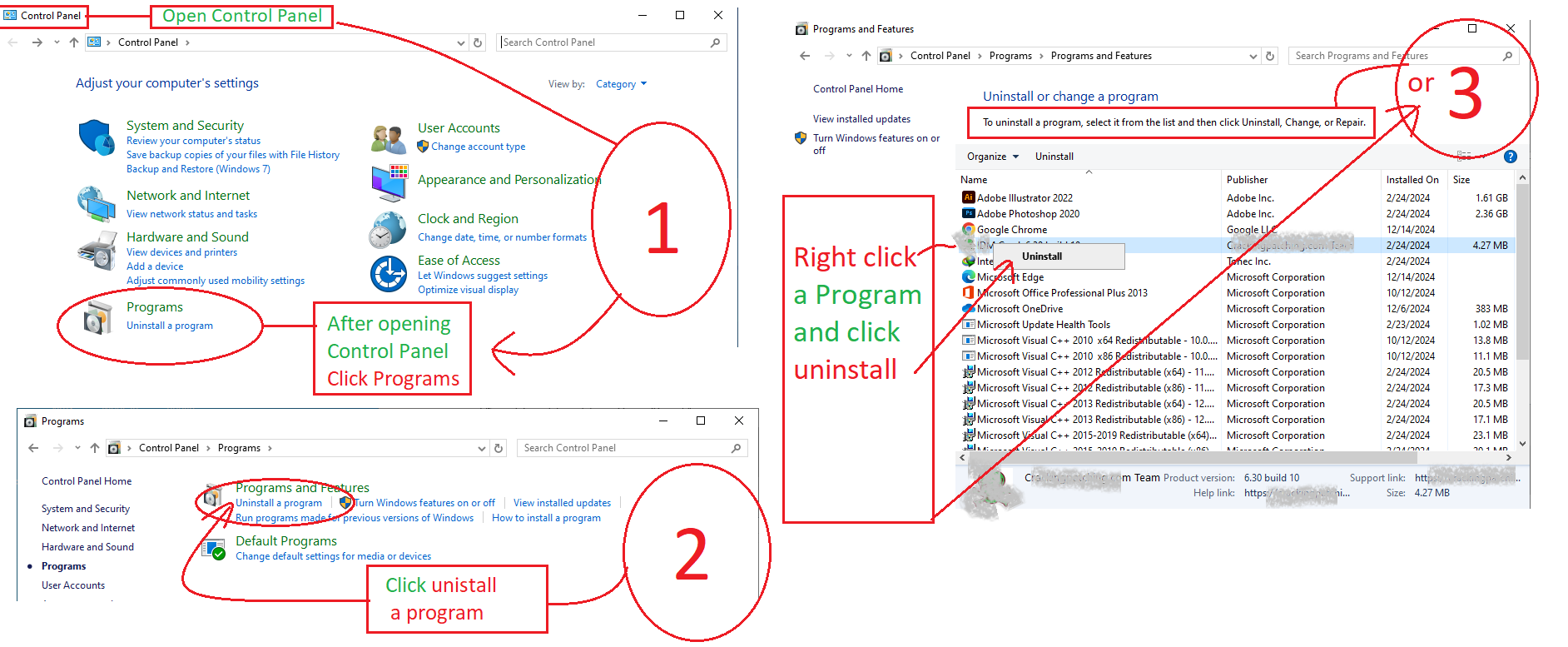Select the Microsoft Edge row
The width and height of the screenshot is (1568, 647).
pos(1235,277)
